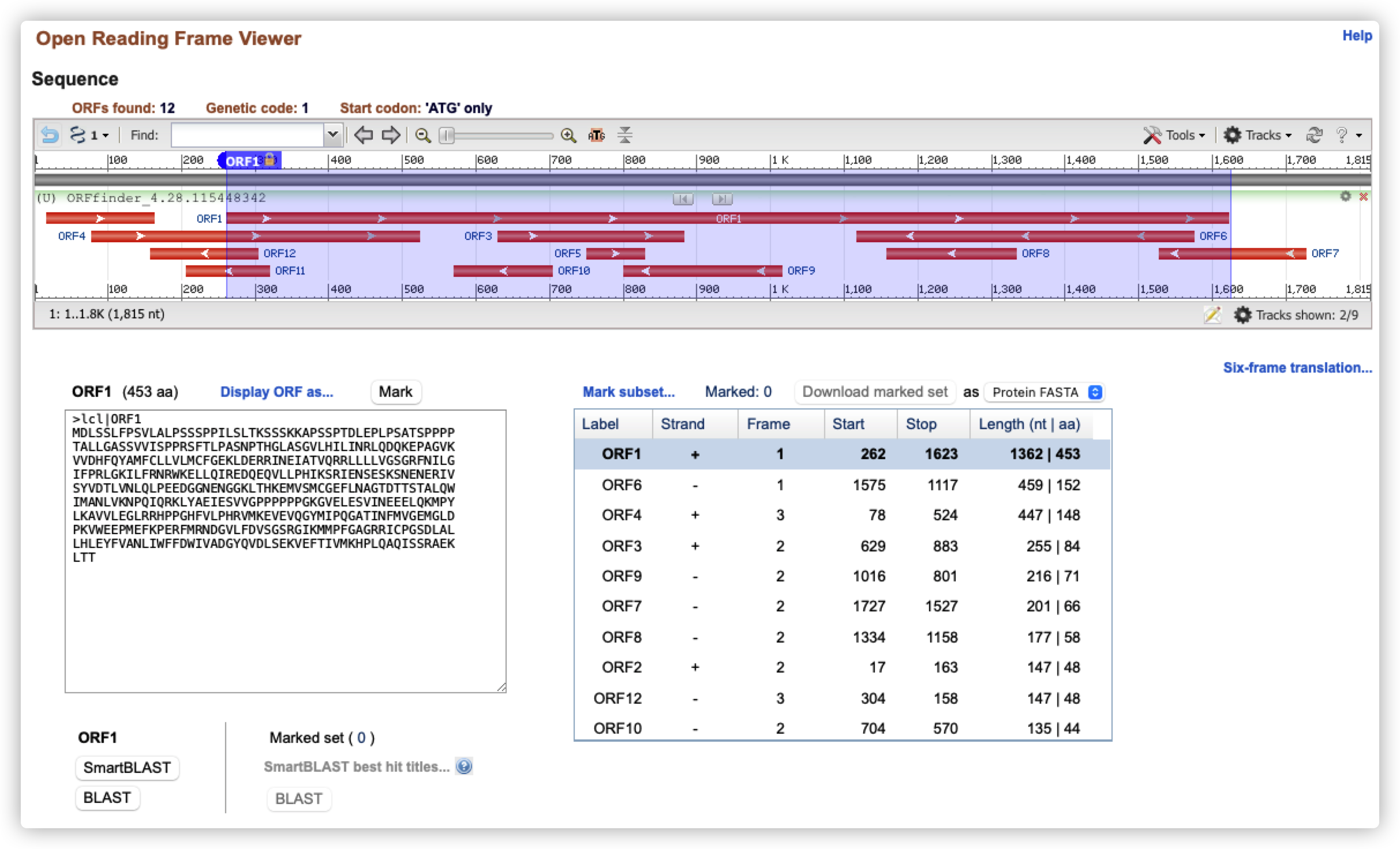1400x849 pixels.
Task: Sort the table by Length column header
Action: pos(1029,424)
